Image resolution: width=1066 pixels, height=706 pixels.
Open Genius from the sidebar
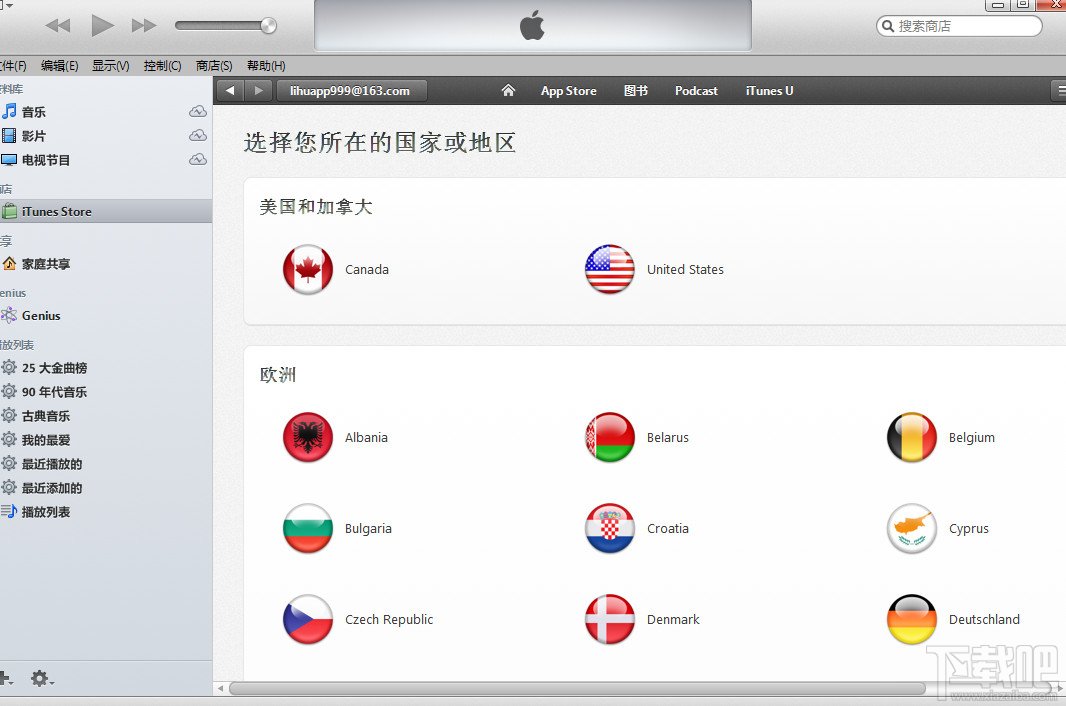pos(42,315)
